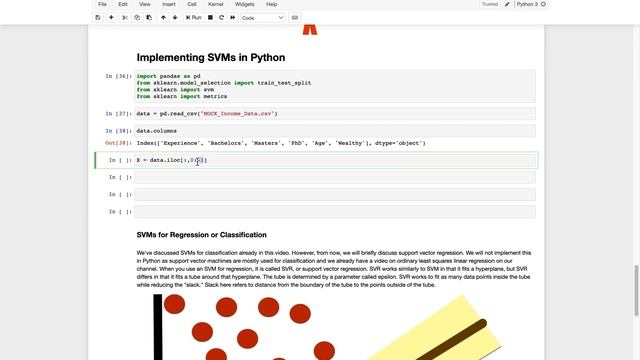640x360 pixels.
Task: Paste cells below icon
Action: tap(149, 18)
